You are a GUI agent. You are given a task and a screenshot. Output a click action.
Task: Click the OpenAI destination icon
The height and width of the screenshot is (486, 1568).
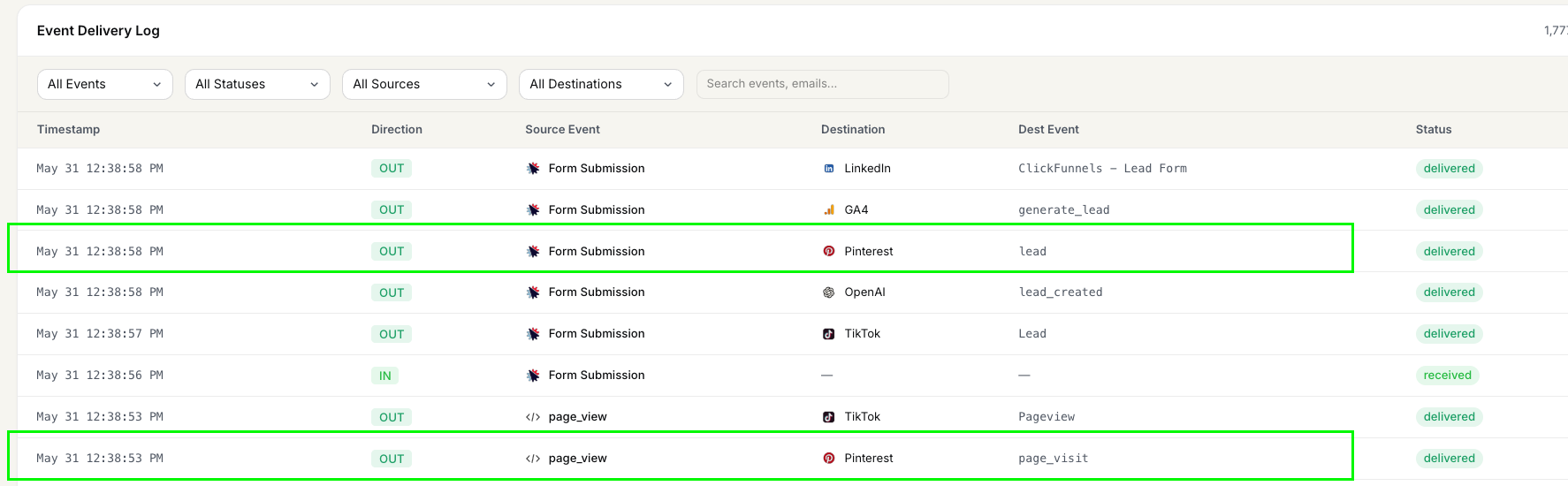(829, 292)
